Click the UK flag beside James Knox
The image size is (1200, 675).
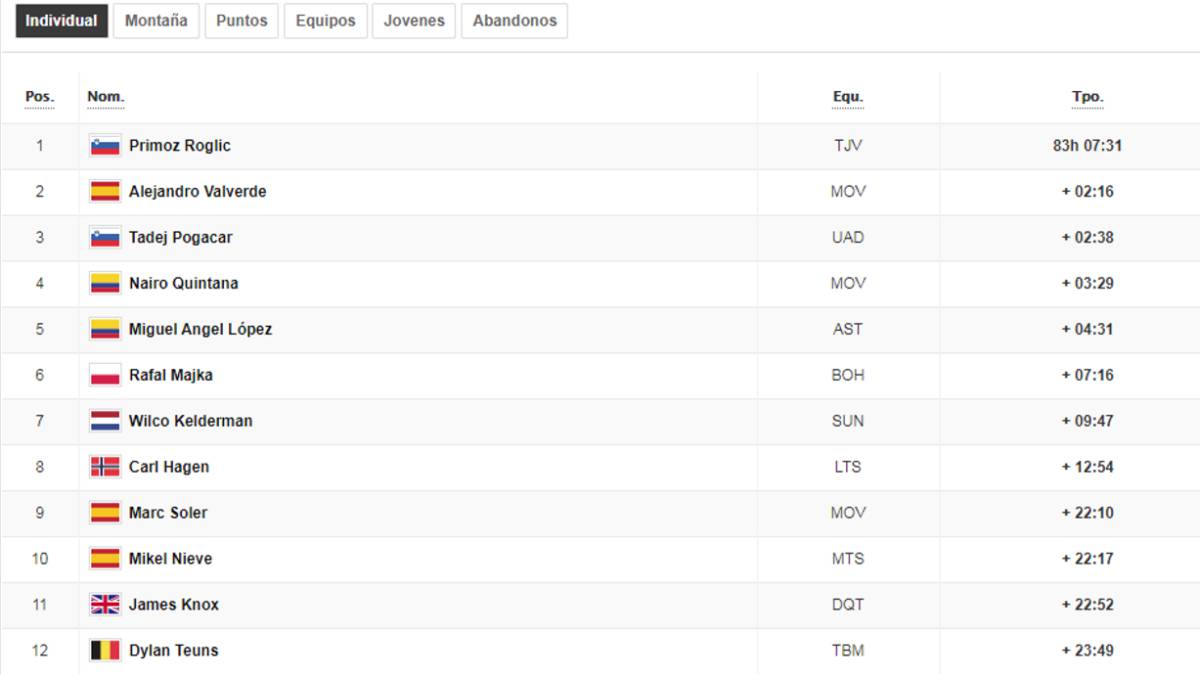[105, 605]
